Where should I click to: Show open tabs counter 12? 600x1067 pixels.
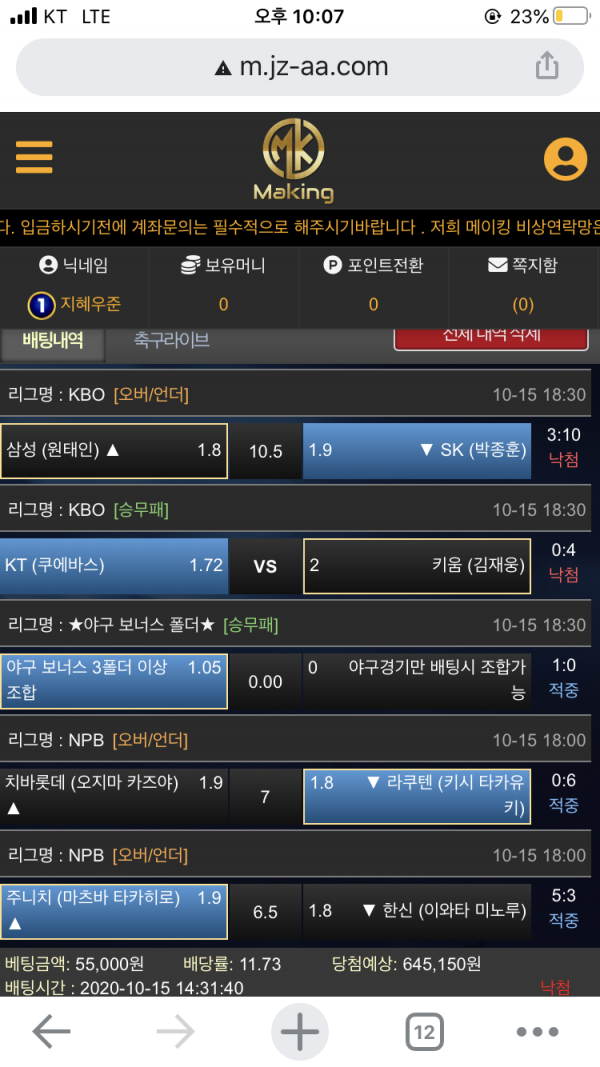coord(424,1032)
